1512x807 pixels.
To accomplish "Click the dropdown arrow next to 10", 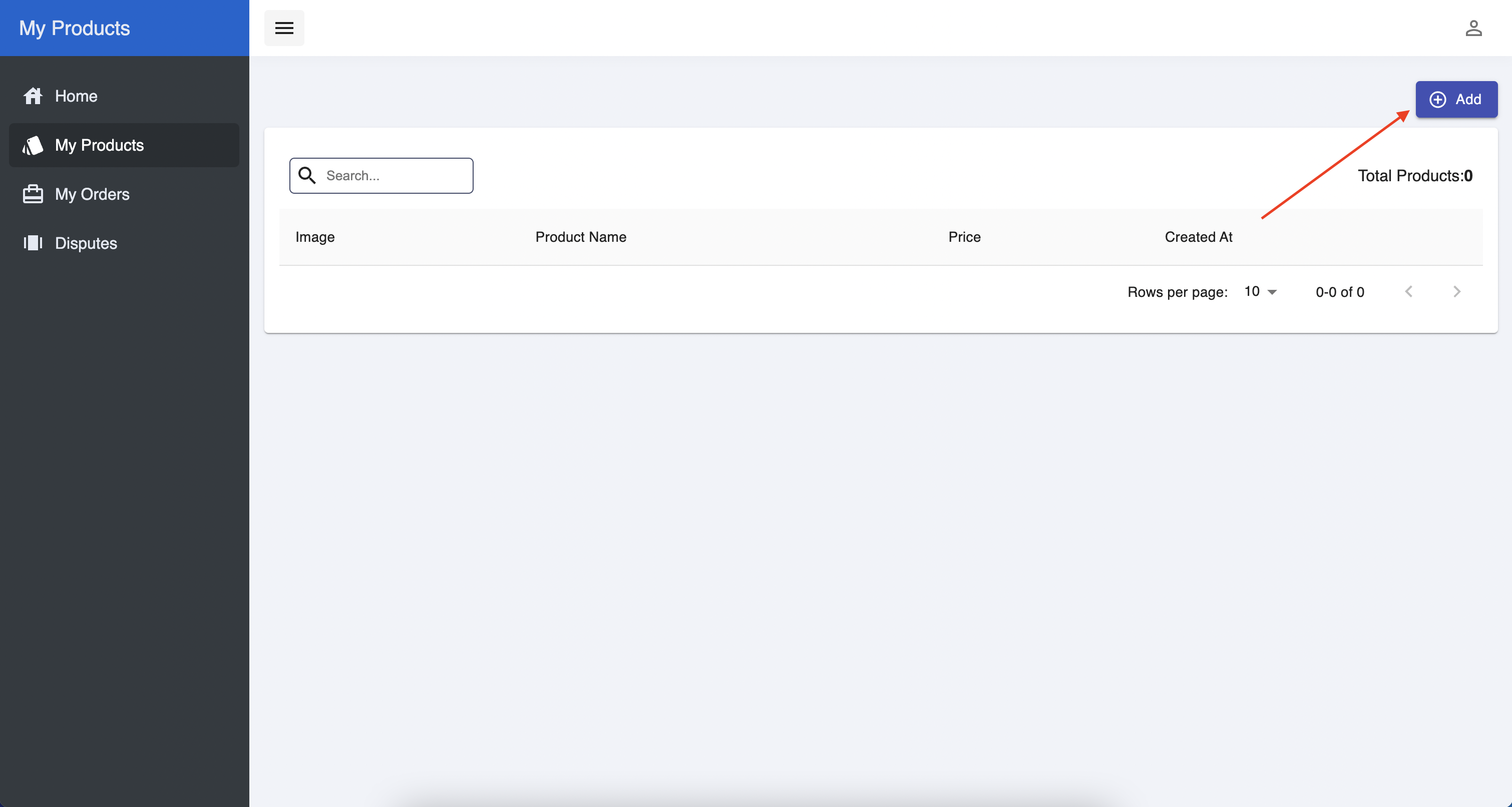I will pos(1272,292).
